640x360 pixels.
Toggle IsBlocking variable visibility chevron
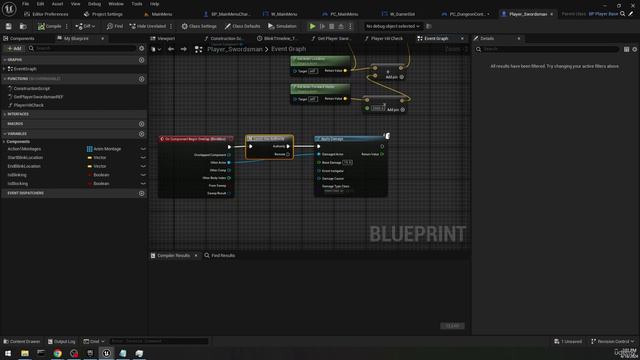point(143,184)
